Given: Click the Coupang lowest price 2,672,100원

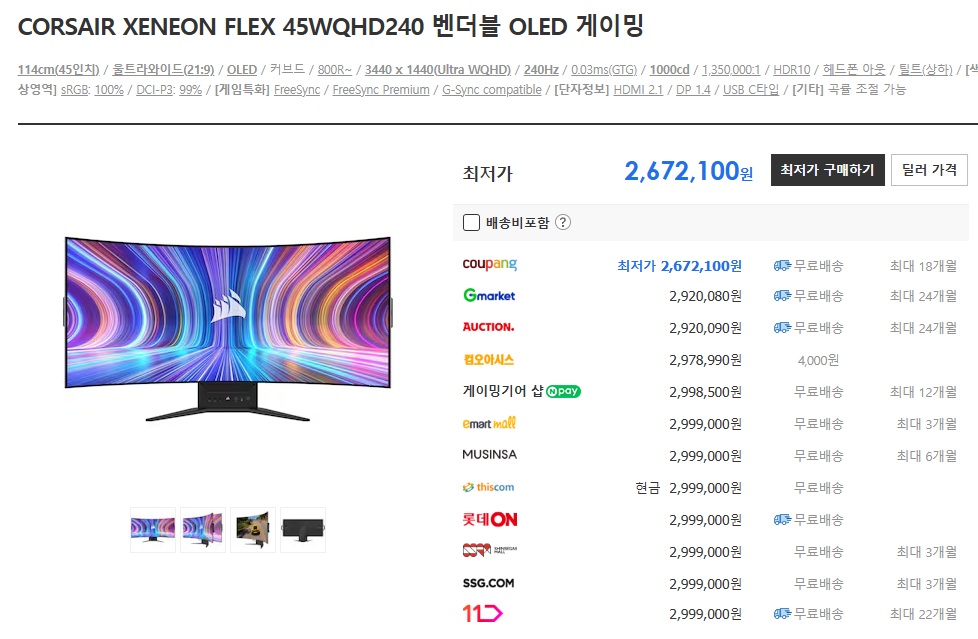Looking at the screenshot, I should click(679, 266).
